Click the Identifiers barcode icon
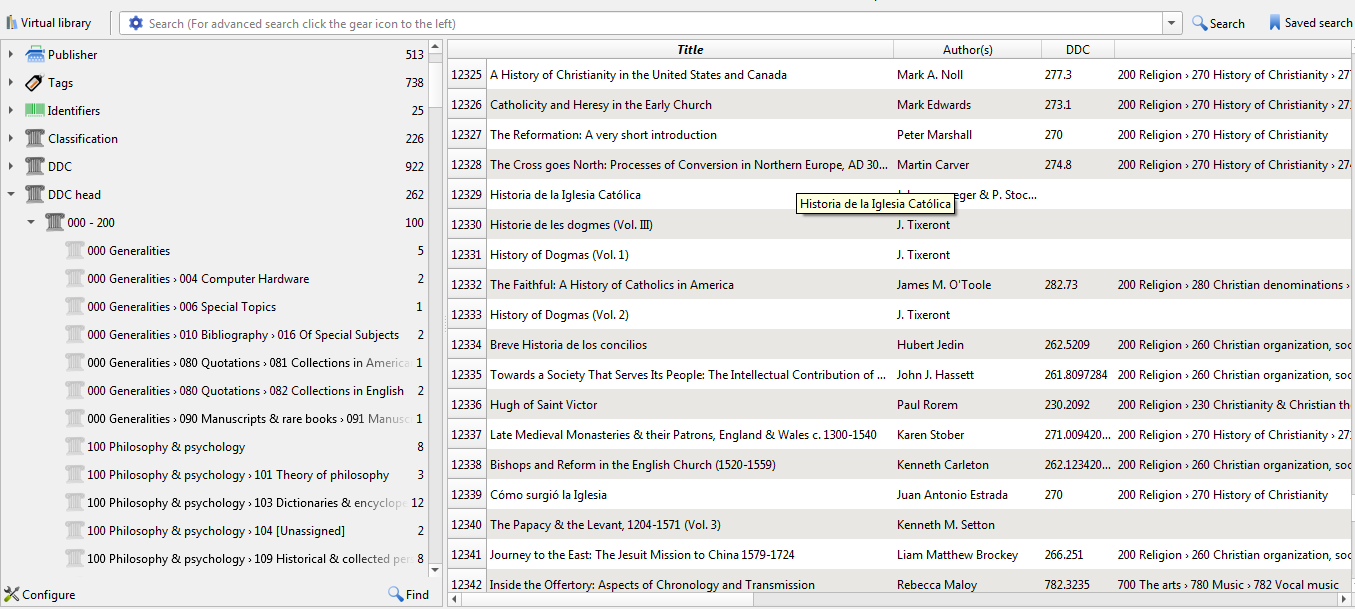This screenshot has height=609, width=1355. tap(35, 111)
